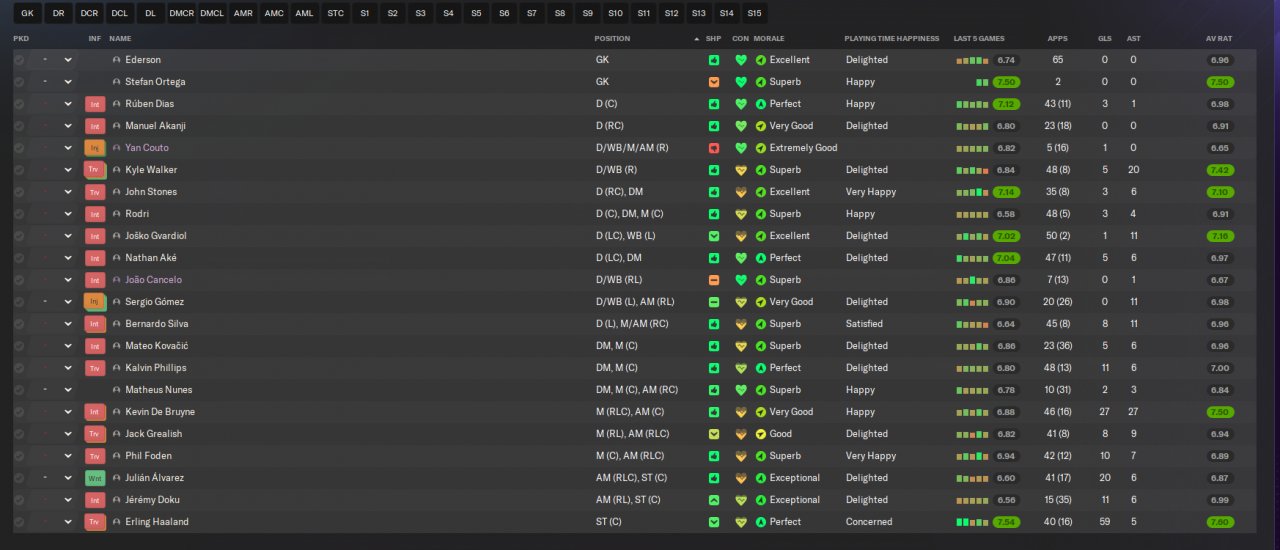Viewport: 1280px width, 550px height.
Task: Sort by the PLAYING TIME HAPPINESS header
Action: (x=892, y=38)
